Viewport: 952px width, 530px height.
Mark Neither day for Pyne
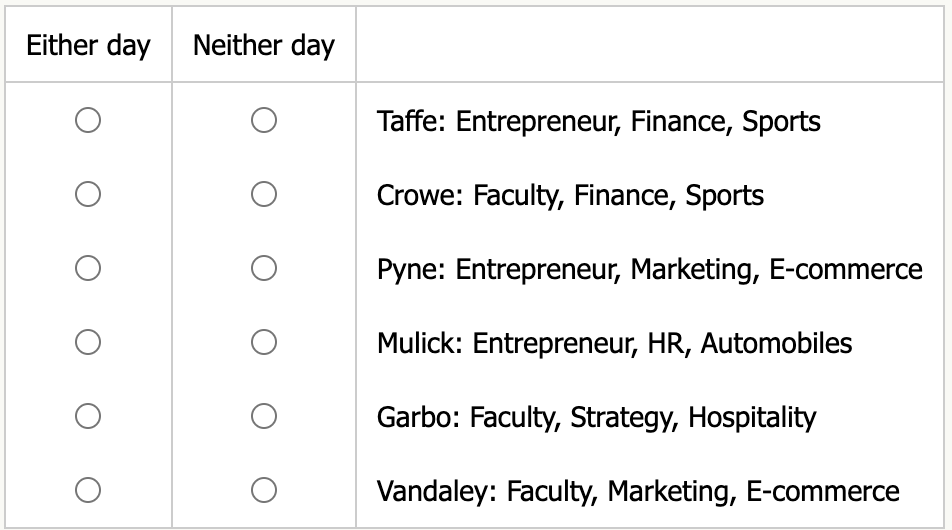(x=264, y=269)
